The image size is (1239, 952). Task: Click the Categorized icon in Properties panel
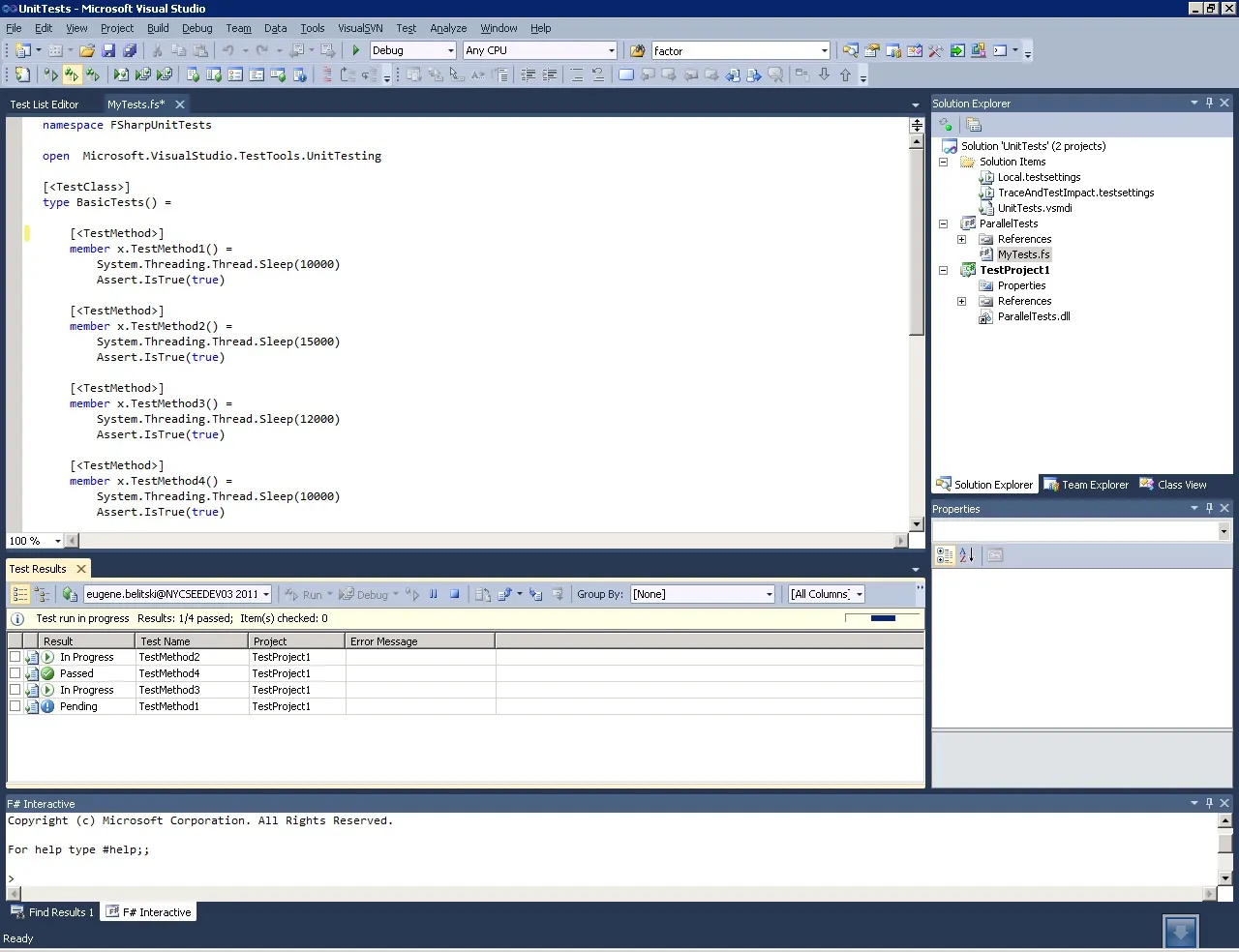click(945, 555)
